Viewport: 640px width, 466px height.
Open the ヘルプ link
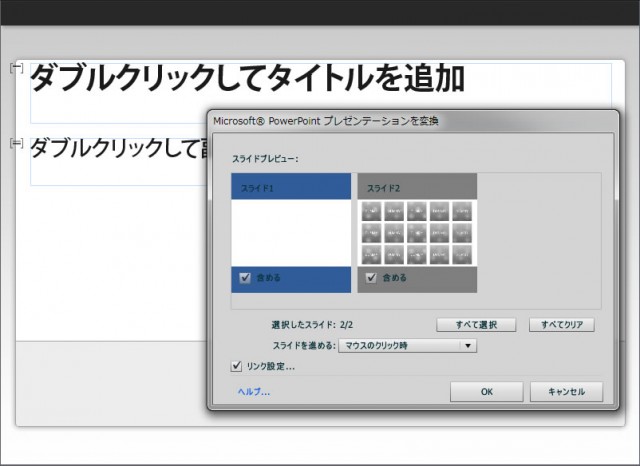tap(254, 392)
